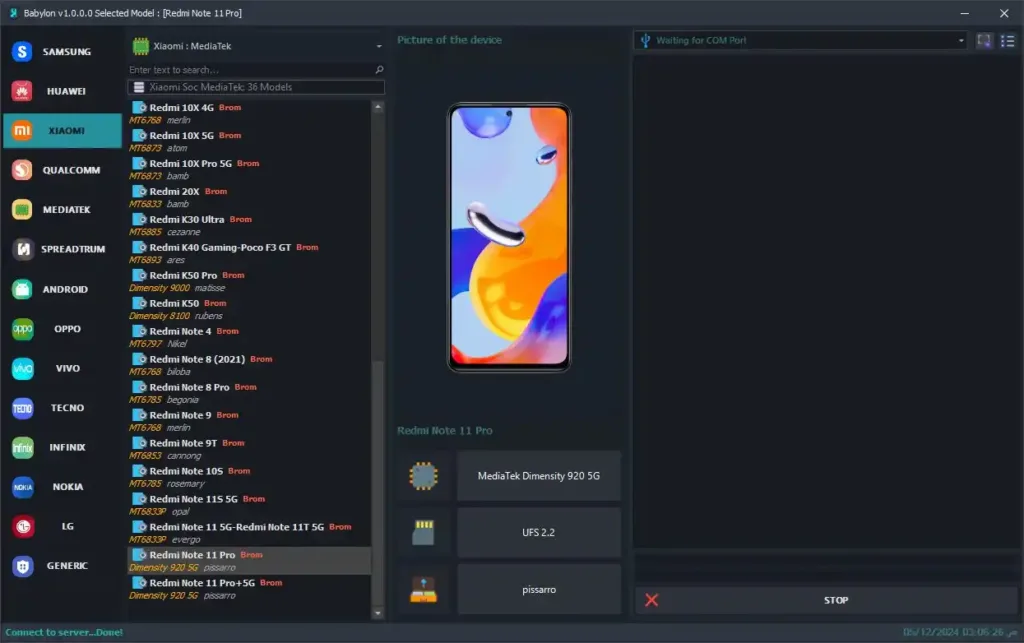Select Redmi Note 8 Pro model
Viewport: 1024px width, 643px height.
249,393
